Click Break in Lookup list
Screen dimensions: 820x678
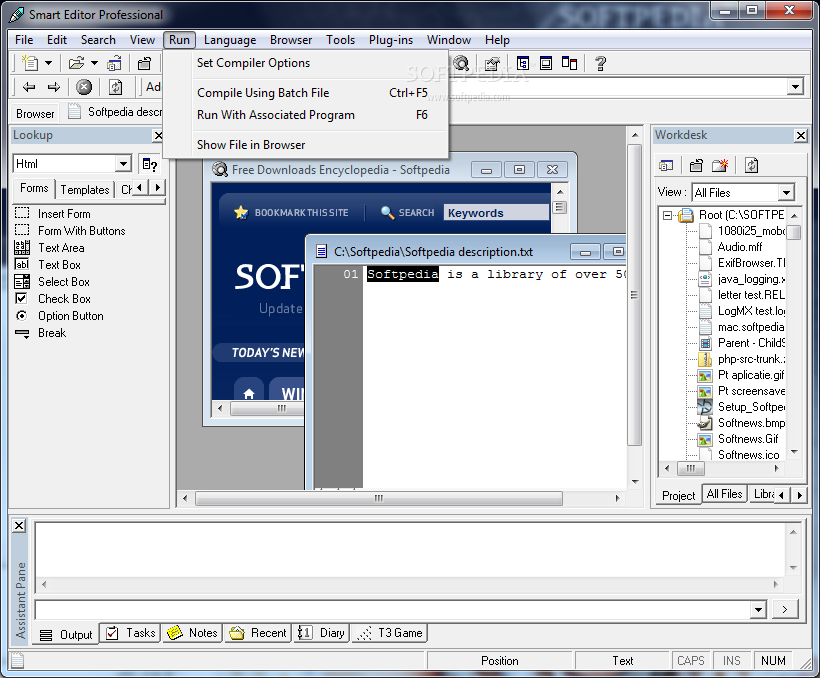[x=40, y=333]
